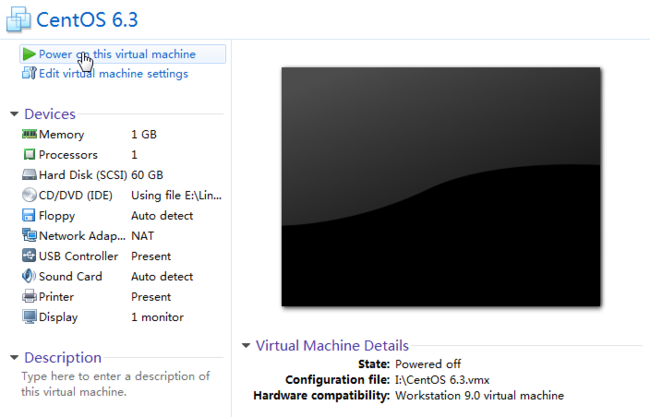
Task: Click the 60 GB hard disk value
Action: [147, 175]
